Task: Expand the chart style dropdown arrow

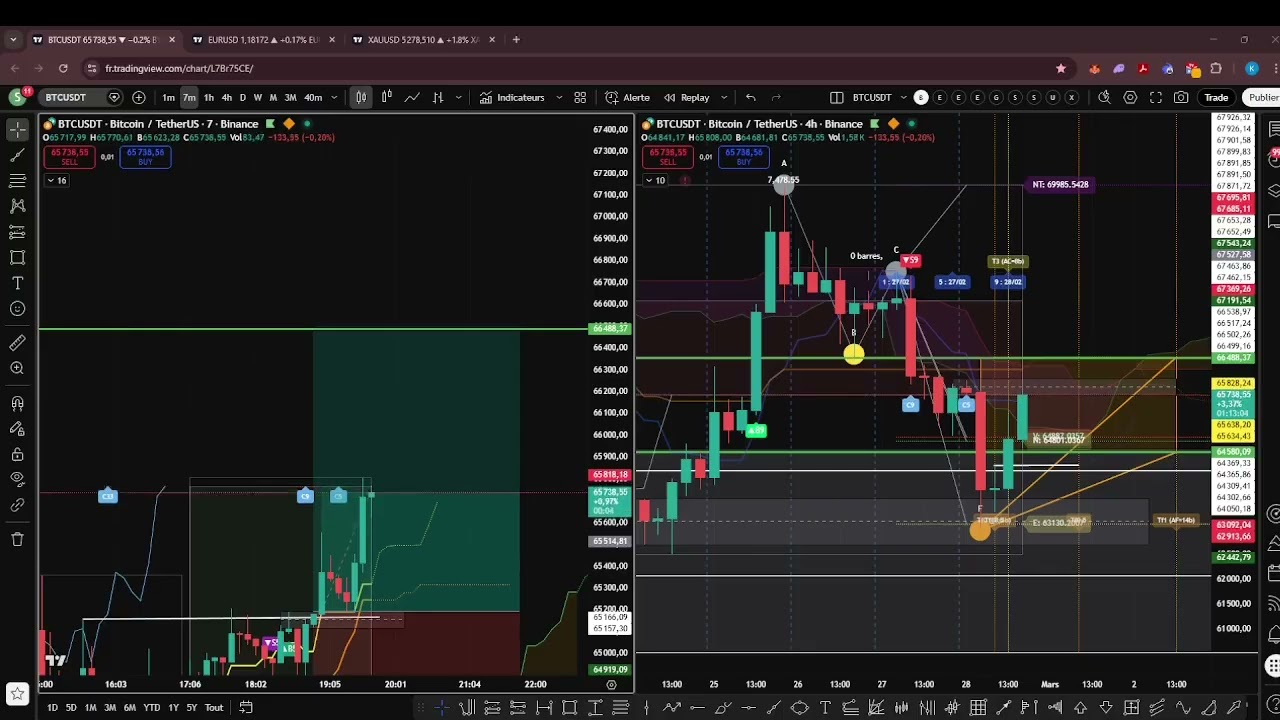Action: 459,97
